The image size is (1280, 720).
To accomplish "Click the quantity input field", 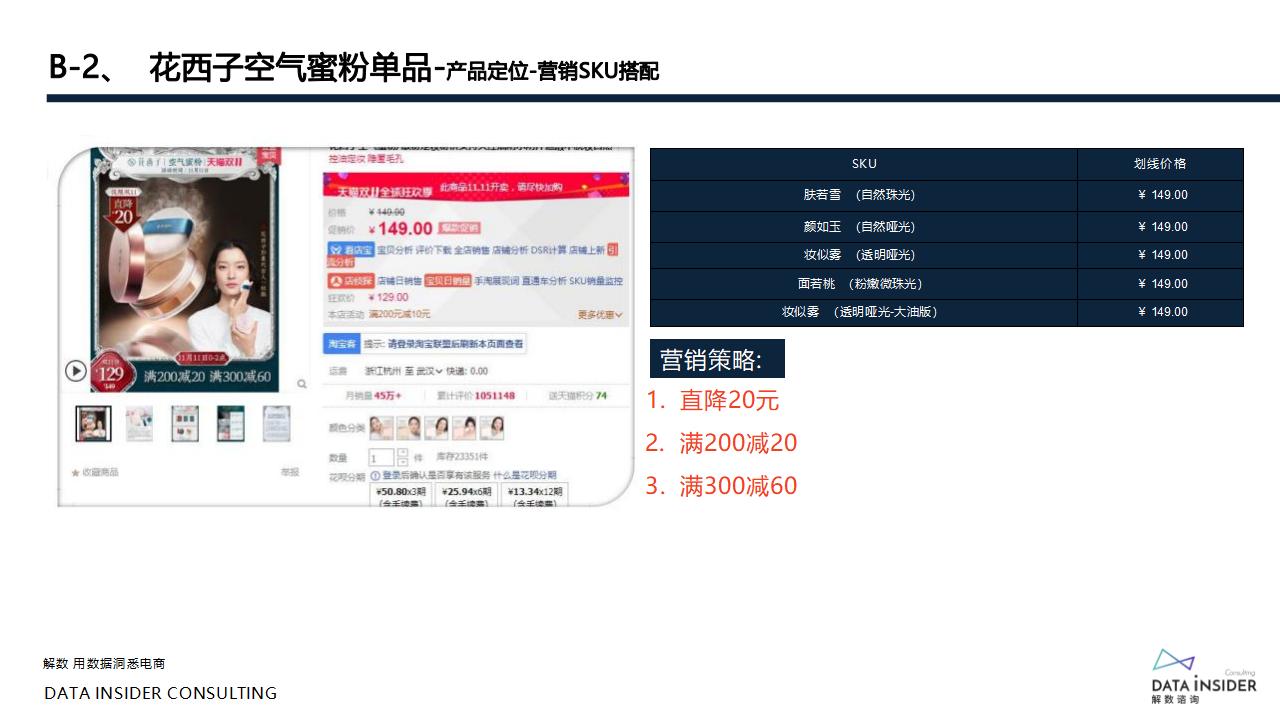I will tap(381, 458).
